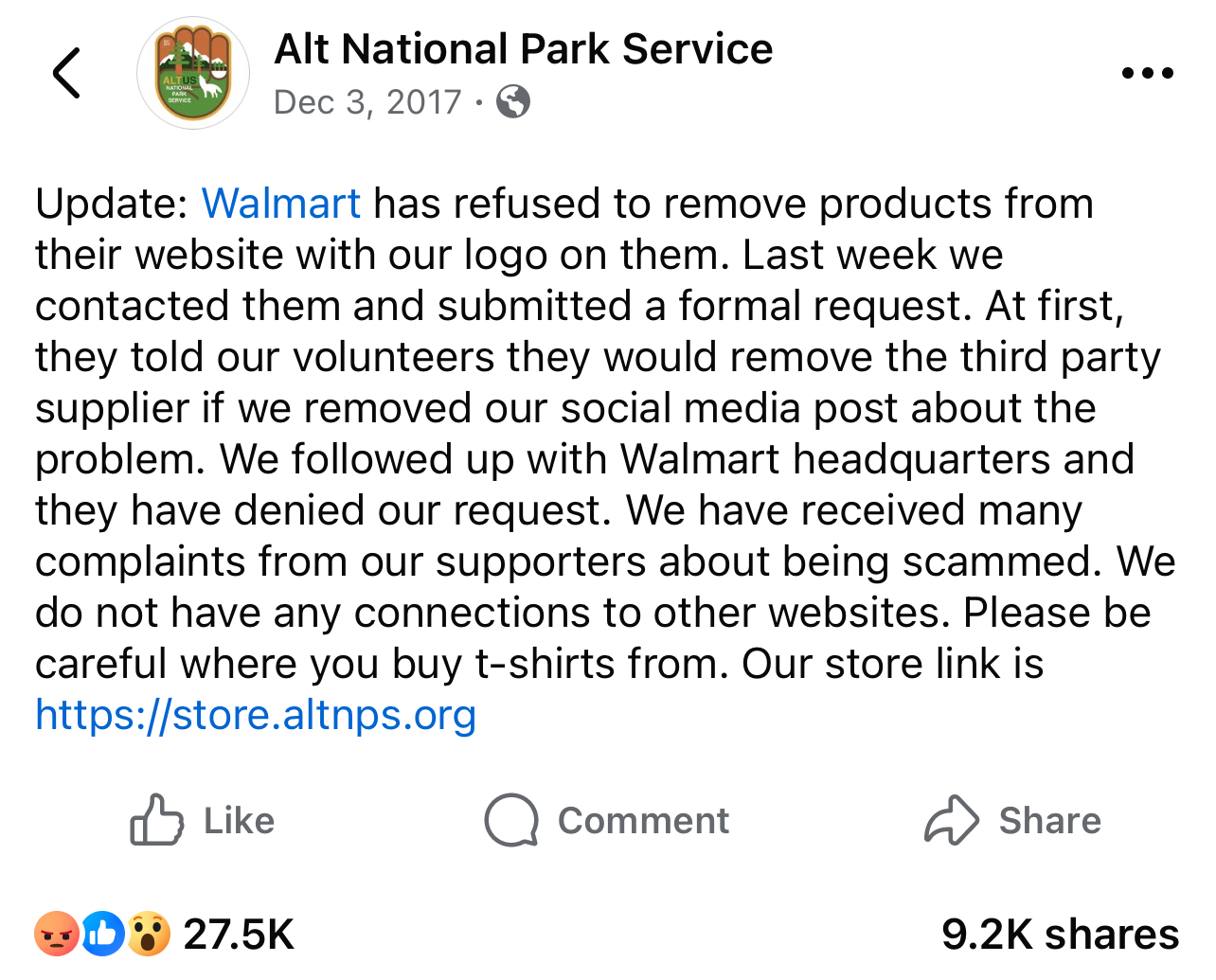Open the store.altnps.org link
1216x980 pixels.
point(256,715)
